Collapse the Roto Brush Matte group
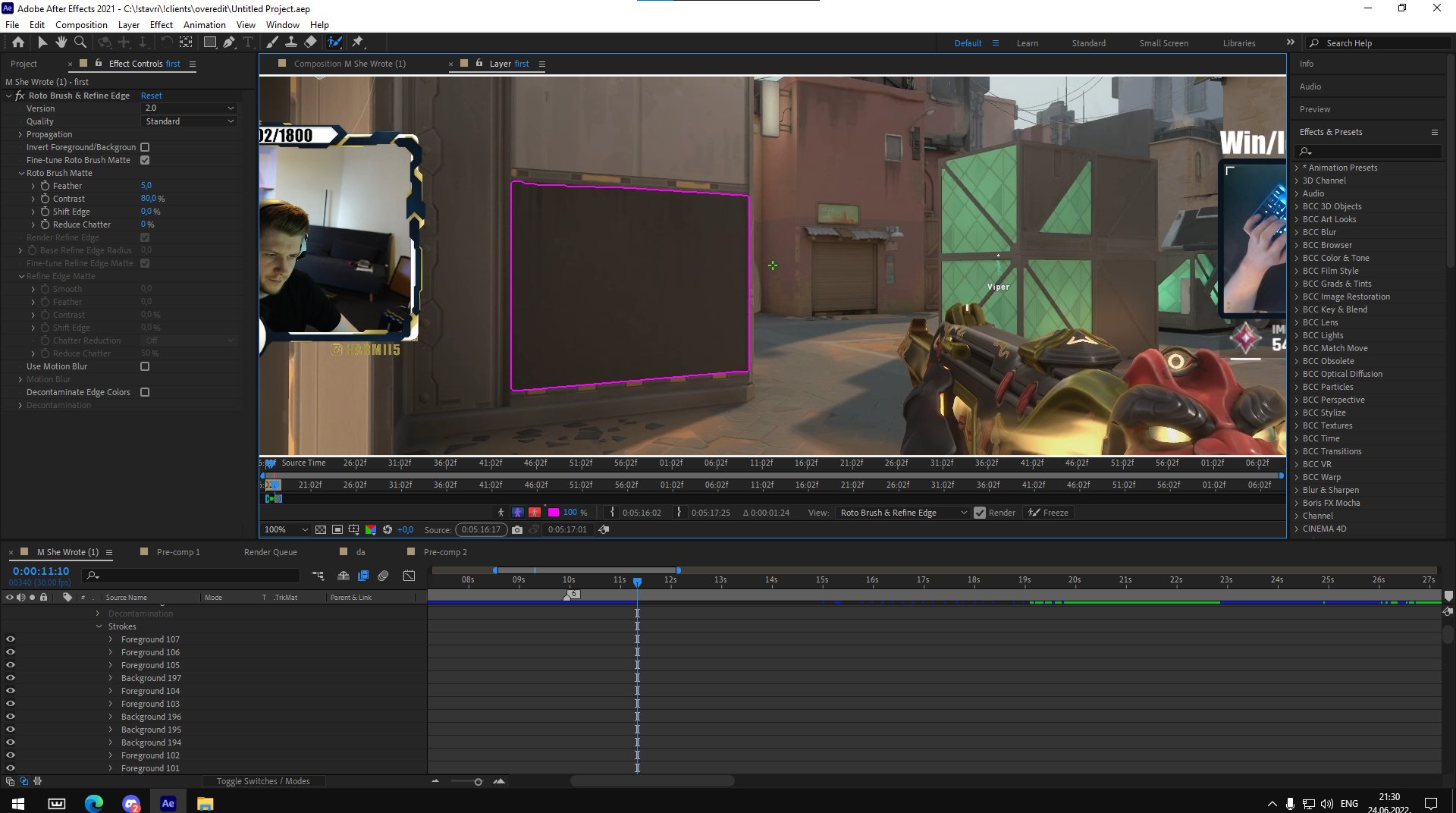 point(20,173)
